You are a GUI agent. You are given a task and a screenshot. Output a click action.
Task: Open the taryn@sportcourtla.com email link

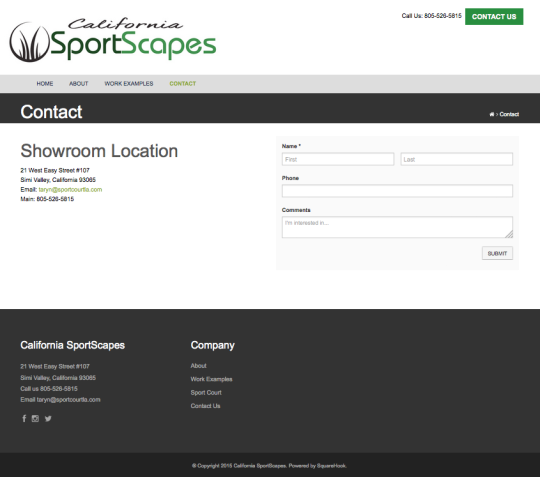pos(70,189)
